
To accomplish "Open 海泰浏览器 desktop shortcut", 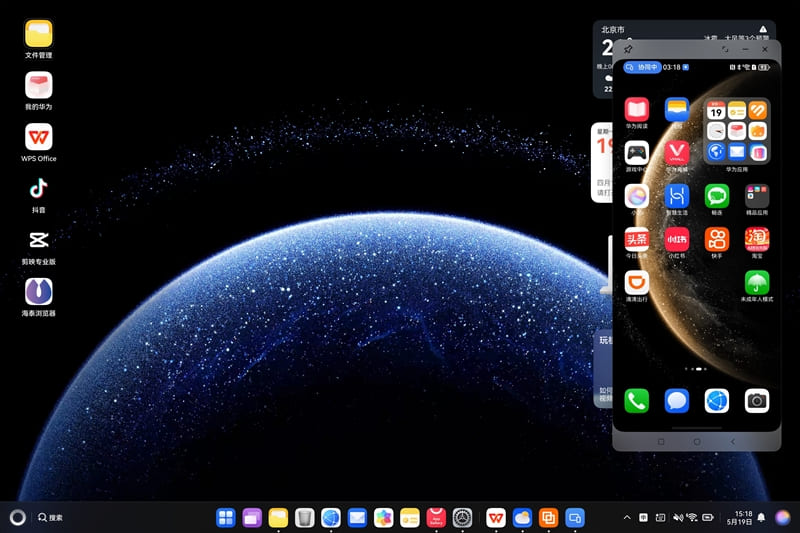I will (x=38, y=293).
